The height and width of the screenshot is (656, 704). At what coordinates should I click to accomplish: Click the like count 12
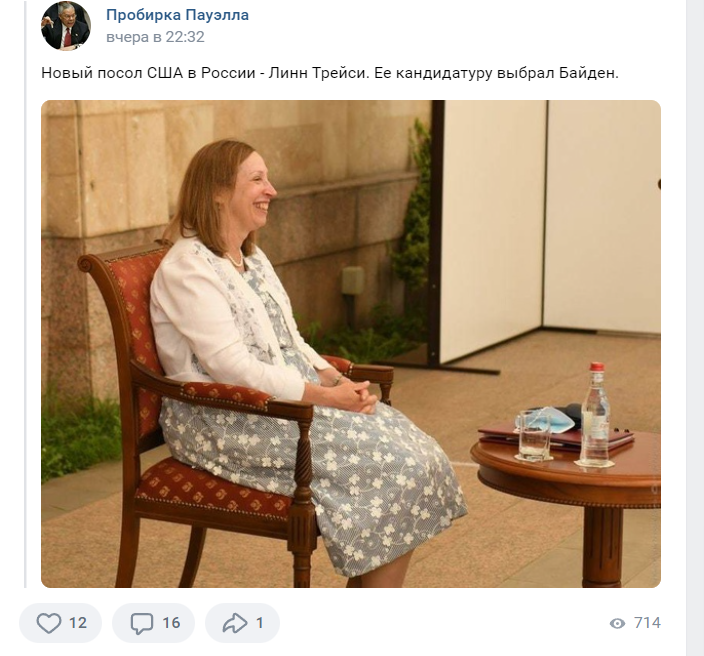coord(78,623)
